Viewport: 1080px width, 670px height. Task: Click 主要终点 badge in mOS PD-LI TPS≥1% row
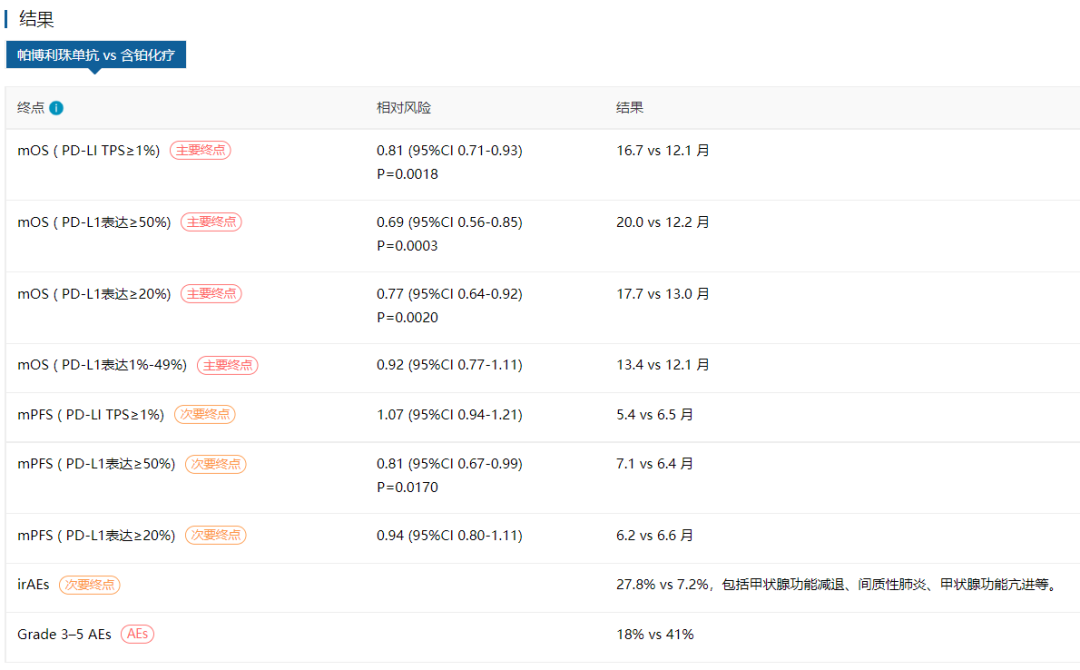(x=200, y=150)
